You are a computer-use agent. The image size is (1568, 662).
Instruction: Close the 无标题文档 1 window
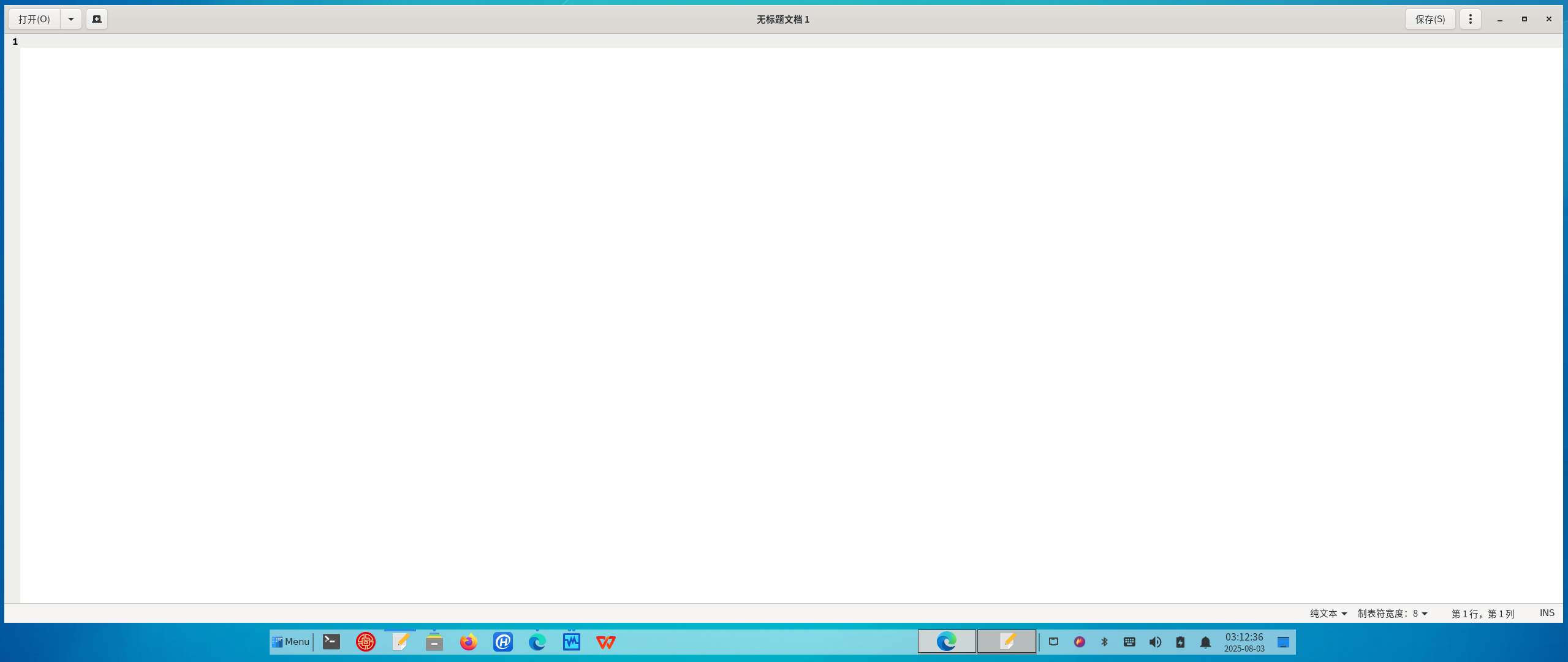tap(1549, 19)
